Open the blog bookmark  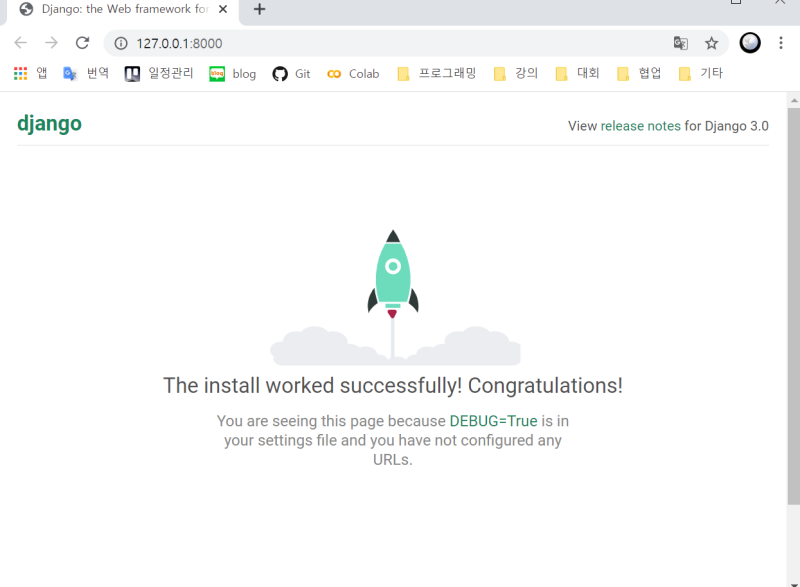tap(232, 73)
